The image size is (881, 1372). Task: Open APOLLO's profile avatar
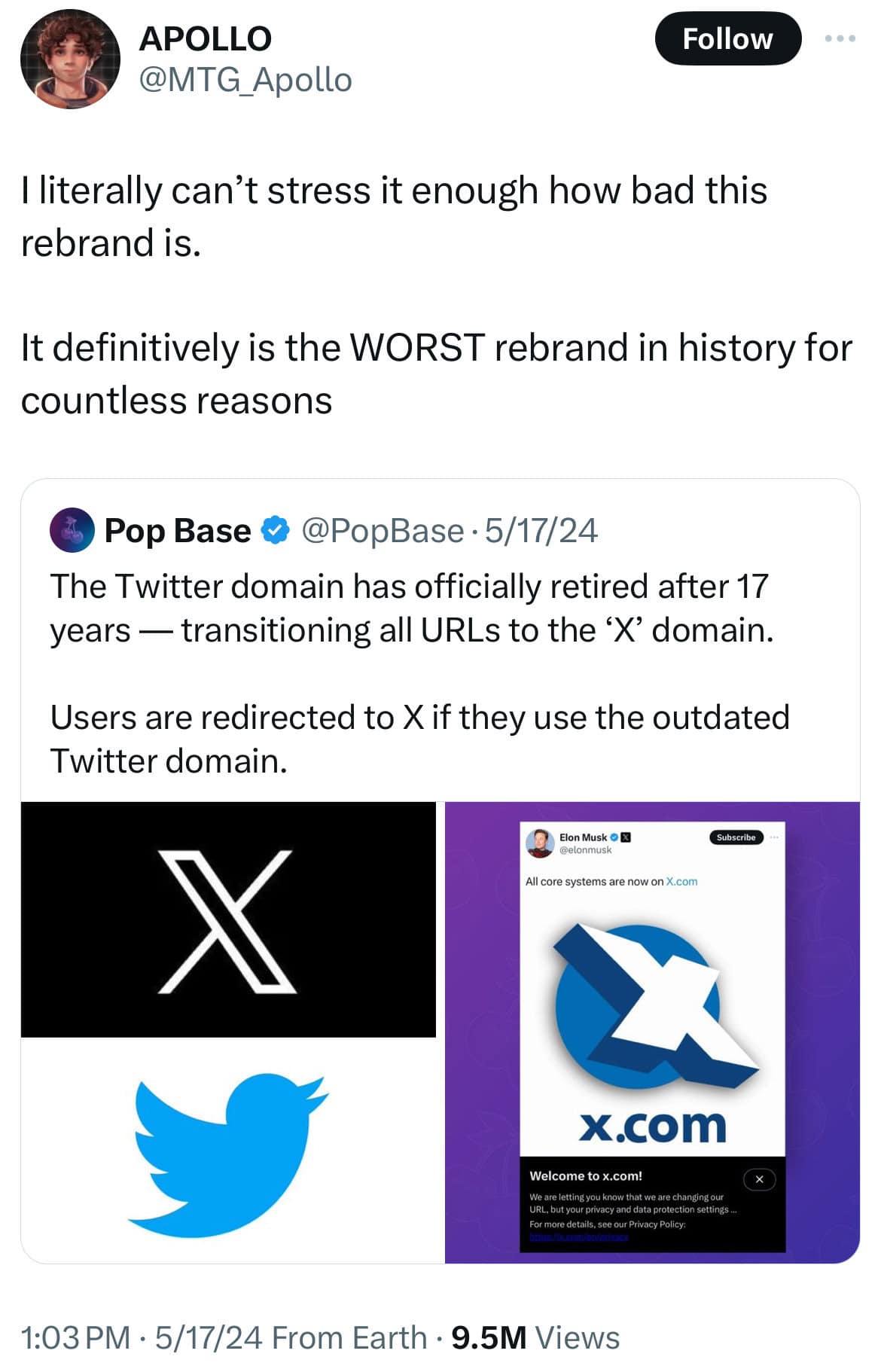click(x=69, y=59)
